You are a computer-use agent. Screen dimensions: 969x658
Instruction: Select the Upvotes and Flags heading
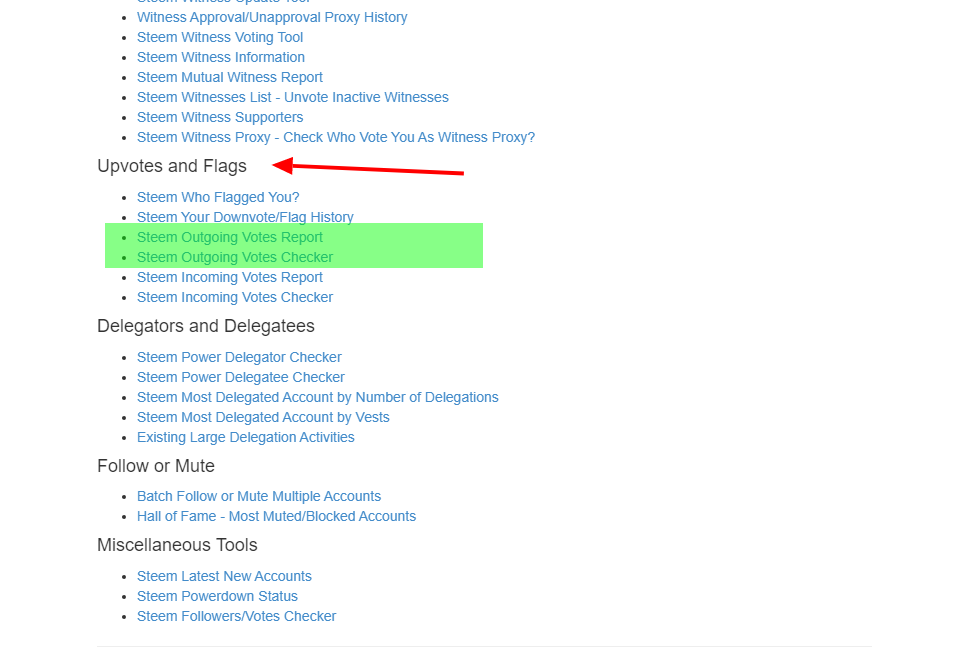(172, 166)
